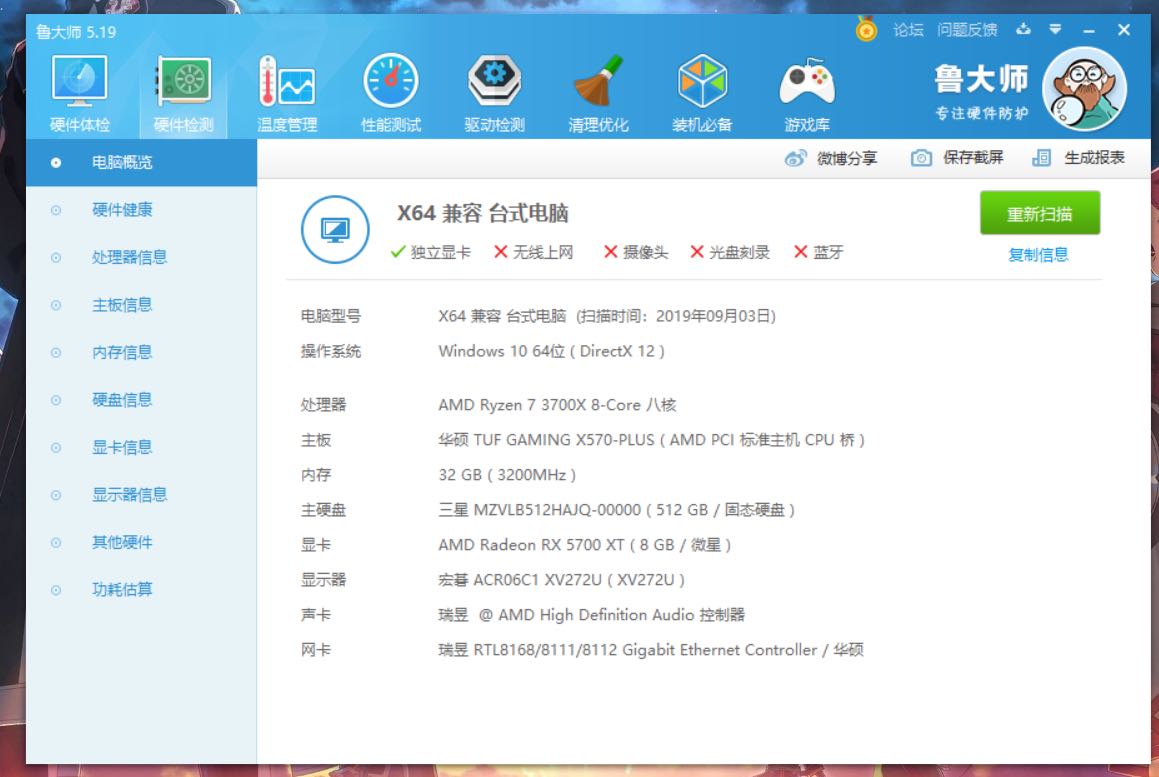The height and width of the screenshot is (777, 1159).
Task: Click 'Windows 10 64位 ( DirectX 12 )' value
Action: pos(551,351)
